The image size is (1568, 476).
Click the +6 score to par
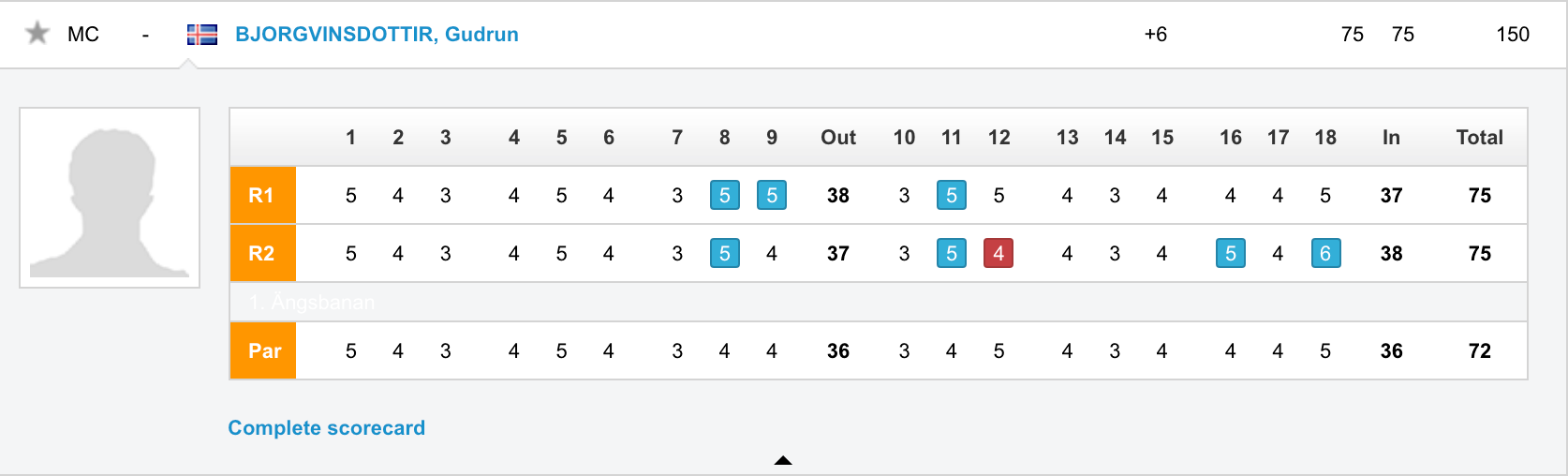point(1156,35)
